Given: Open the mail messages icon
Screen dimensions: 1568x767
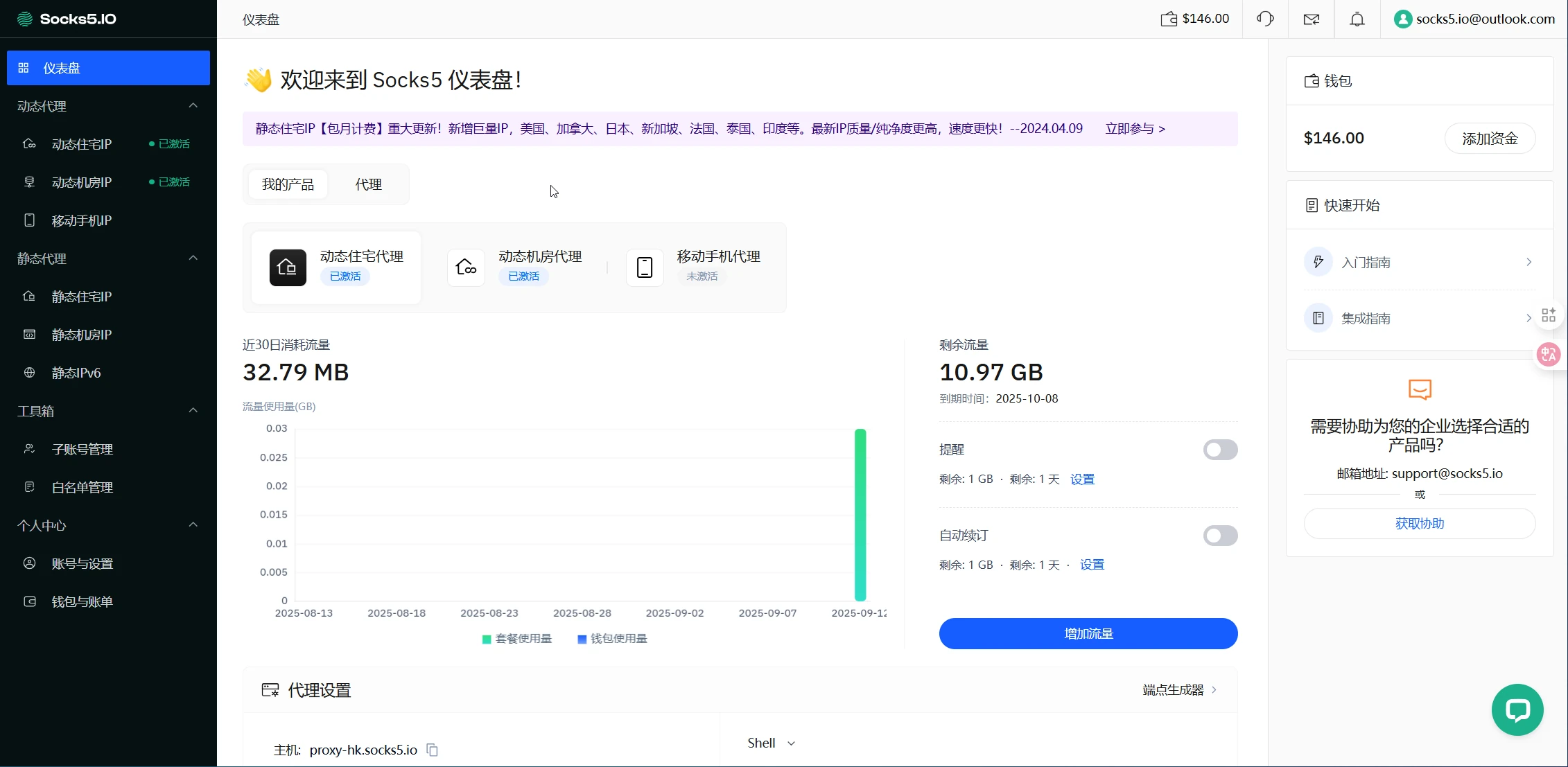Looking at the screenshot, I should point(1312,19).
